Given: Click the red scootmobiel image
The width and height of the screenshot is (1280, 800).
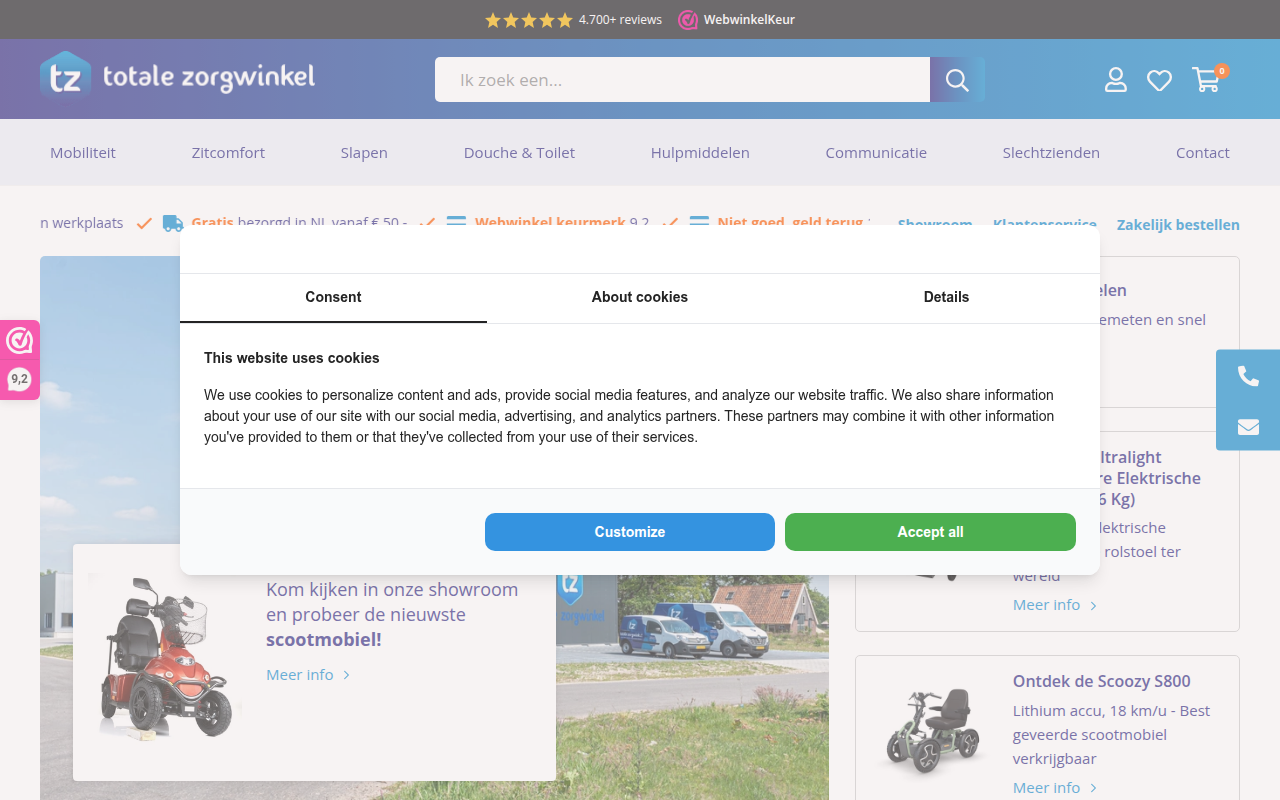Looking at the screenshot, I should tap(165, 657).
